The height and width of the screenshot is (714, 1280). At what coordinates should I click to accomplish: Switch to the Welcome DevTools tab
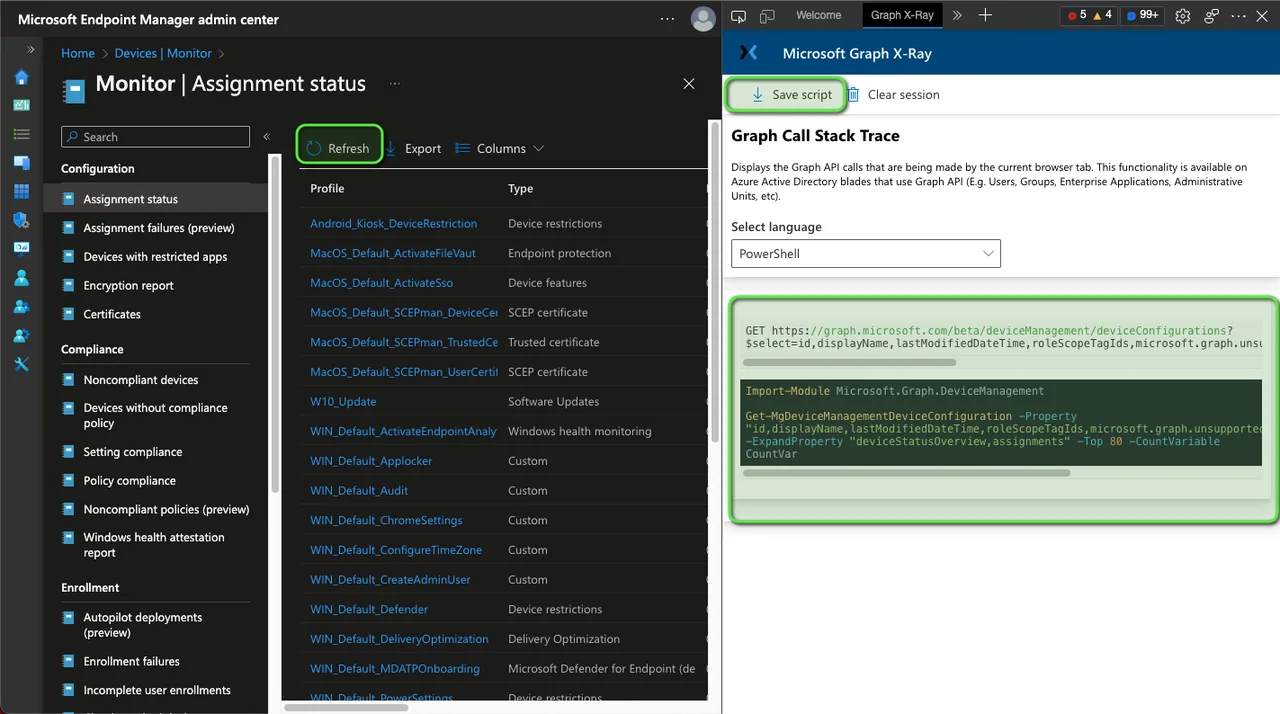(818, 15)
